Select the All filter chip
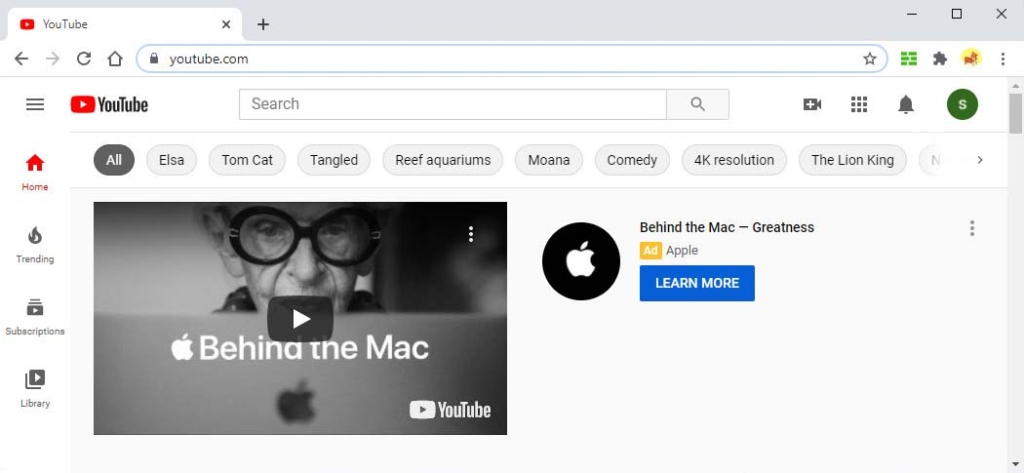The height and width of the screenshot is (473, 1024). 114,160
